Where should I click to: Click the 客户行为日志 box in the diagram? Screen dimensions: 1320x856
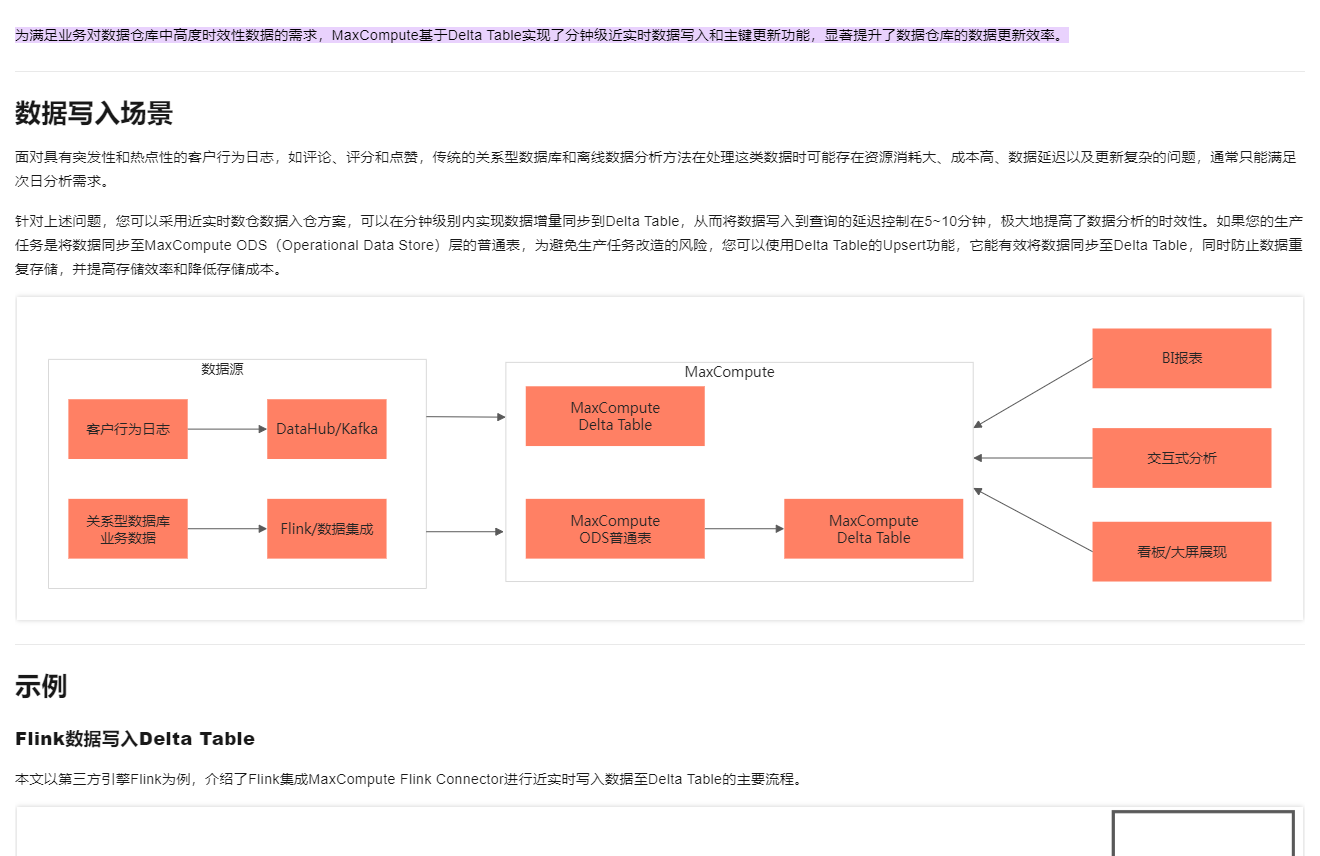click(x=128, y=429)
